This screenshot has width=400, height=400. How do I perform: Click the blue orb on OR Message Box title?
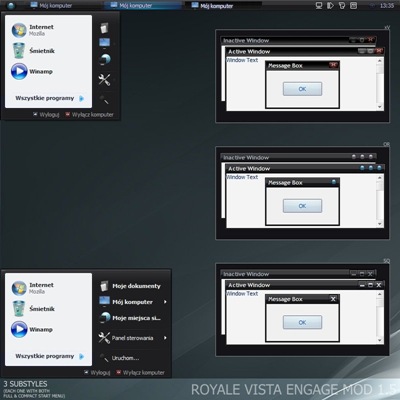point(334,182)
